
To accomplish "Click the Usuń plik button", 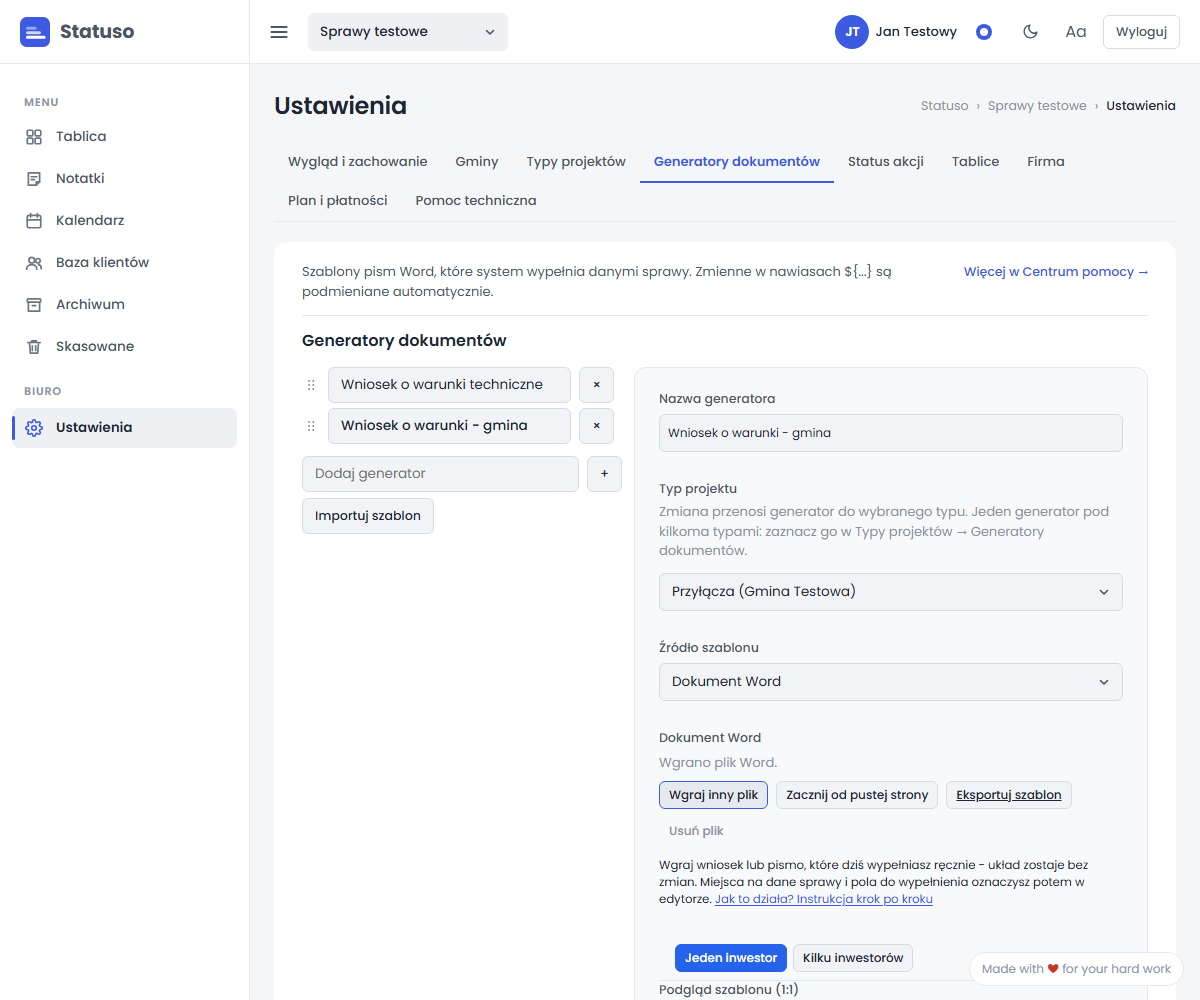I will click(696, 831).
